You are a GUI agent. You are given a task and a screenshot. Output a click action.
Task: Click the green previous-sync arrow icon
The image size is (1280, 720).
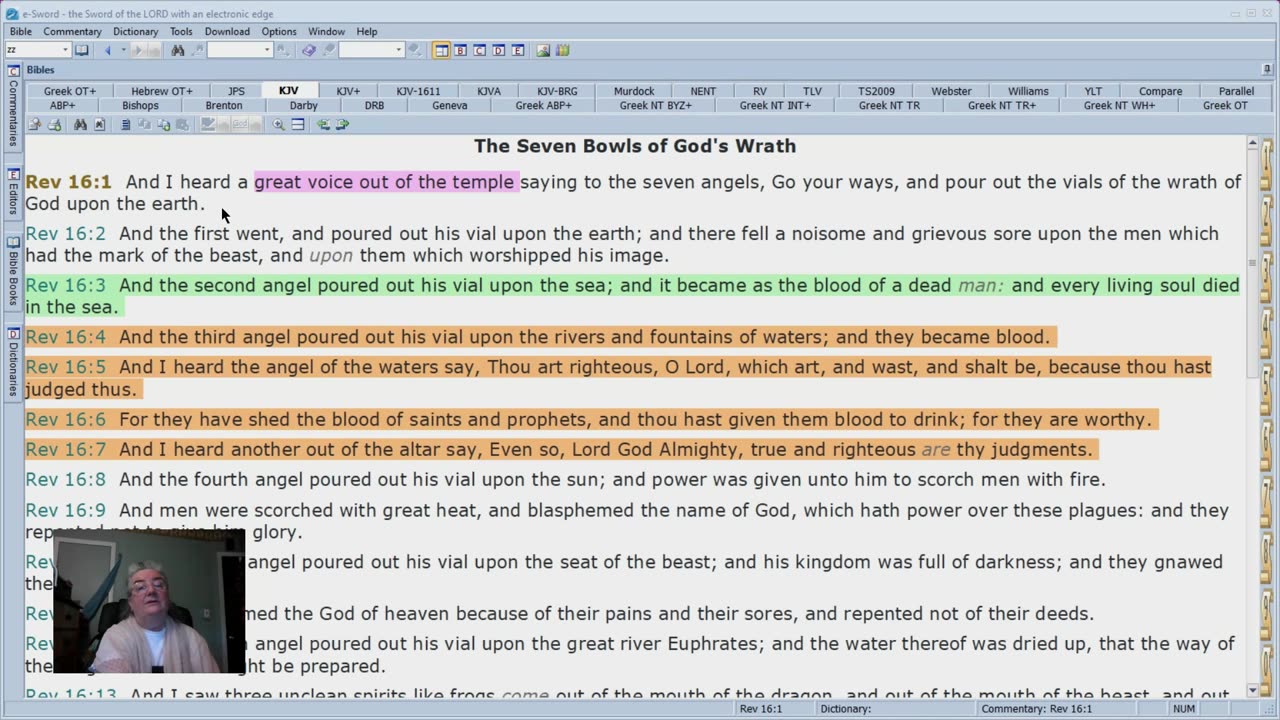pos(323,125)
